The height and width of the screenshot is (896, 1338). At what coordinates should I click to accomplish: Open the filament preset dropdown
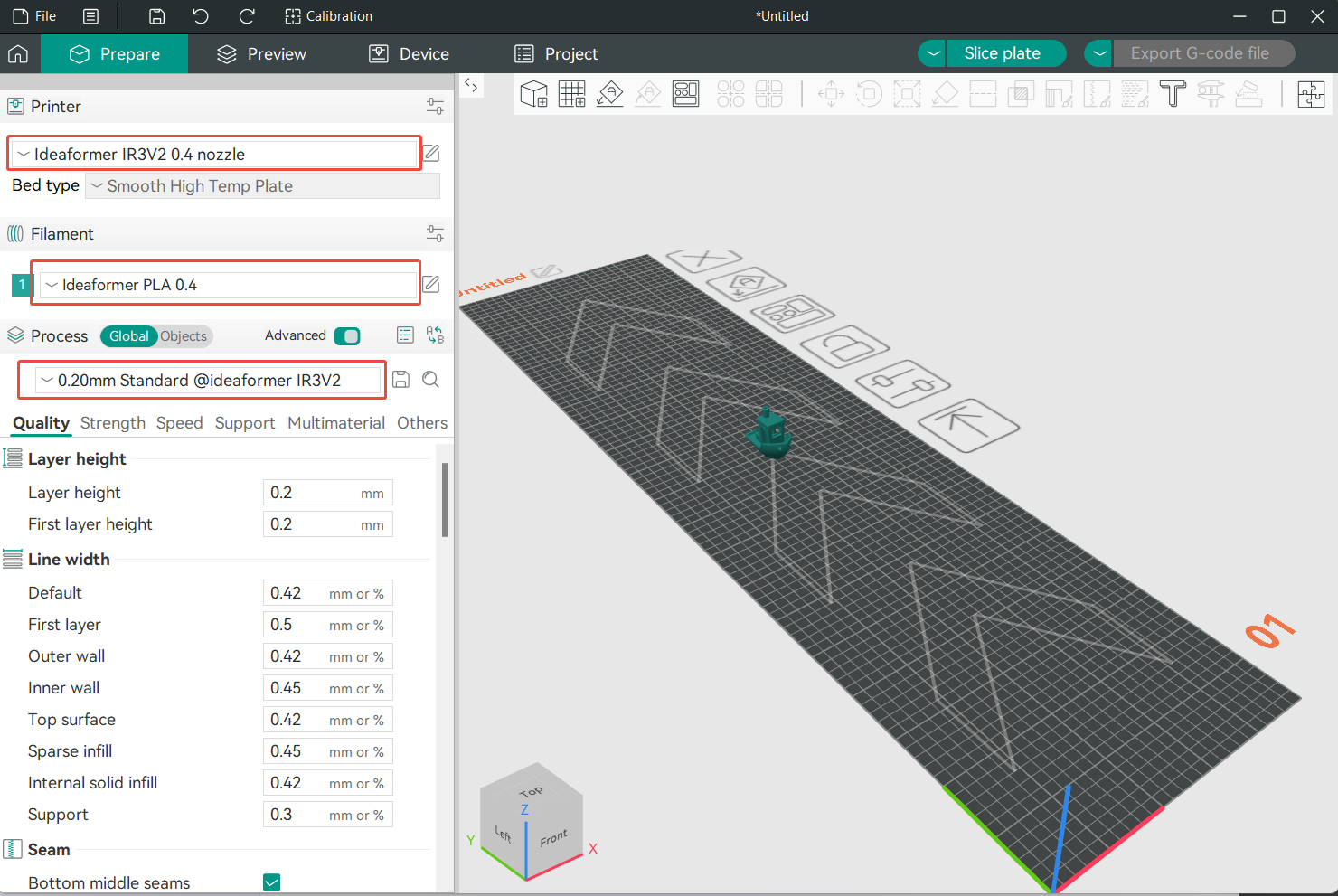coord(228,285)
